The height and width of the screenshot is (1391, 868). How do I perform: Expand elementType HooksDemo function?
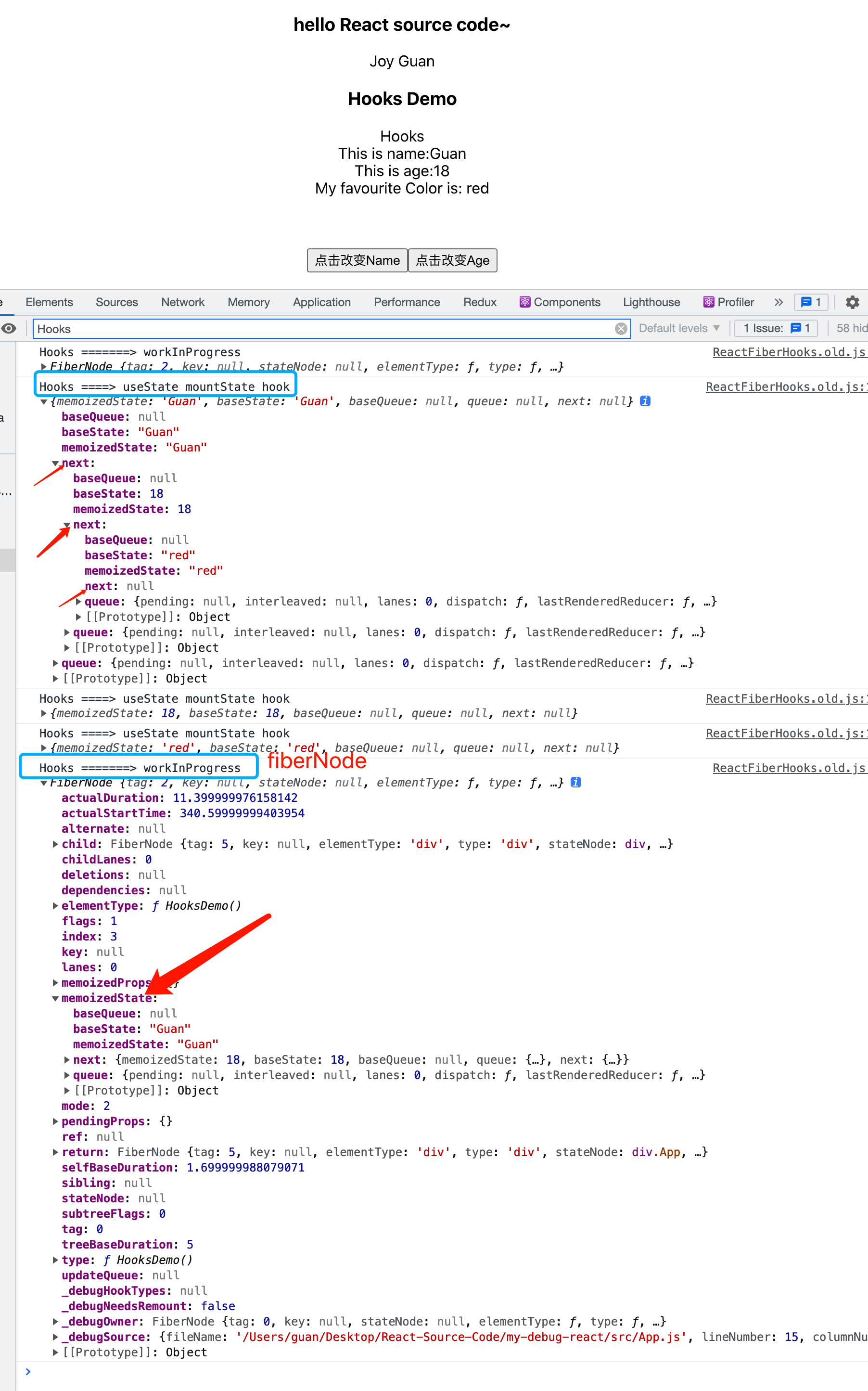click(x=55, y=905)
